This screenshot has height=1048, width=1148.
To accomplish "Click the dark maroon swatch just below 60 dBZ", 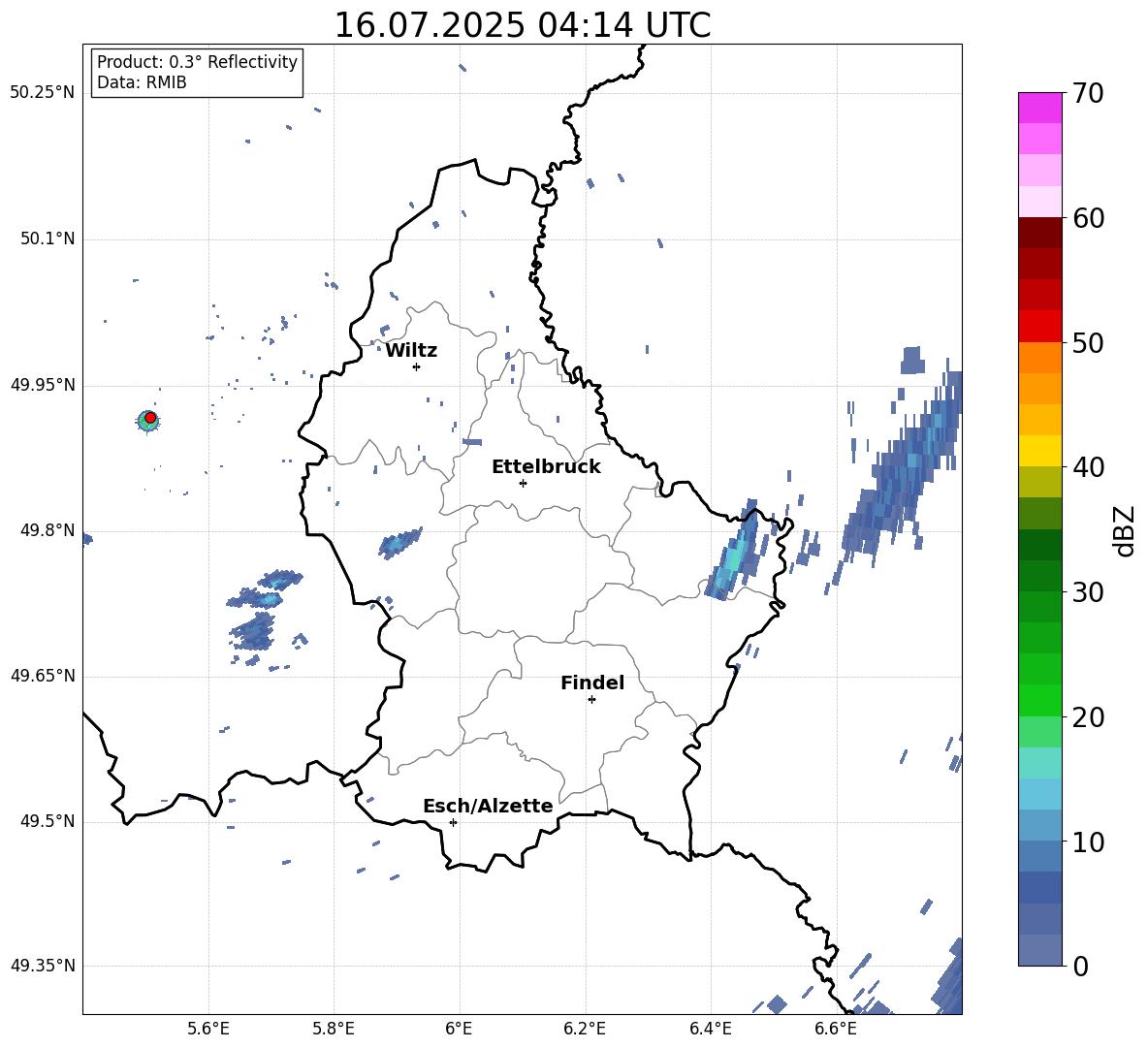I will click(x=1039, y=233).
